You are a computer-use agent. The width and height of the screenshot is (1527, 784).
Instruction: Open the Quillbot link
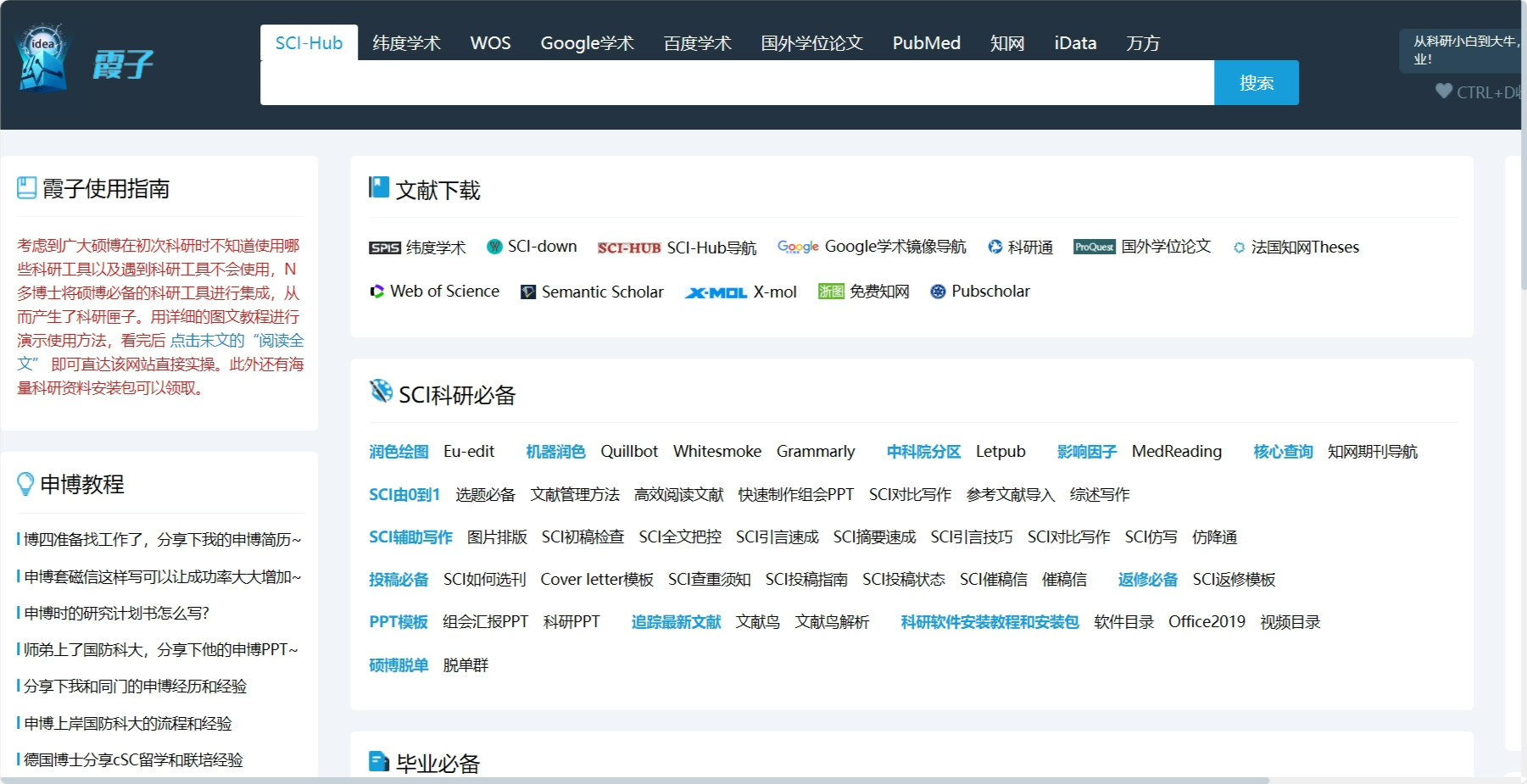pyautogui.click(x=629, y=452)
